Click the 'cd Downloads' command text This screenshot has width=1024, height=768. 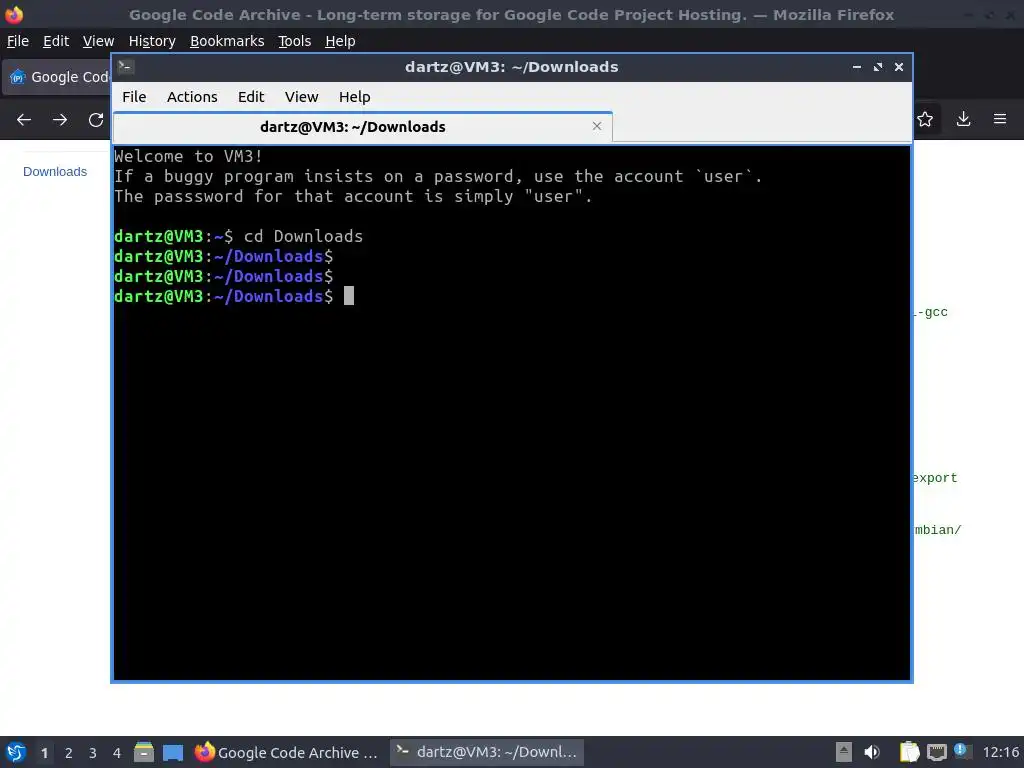click(303, 236)
